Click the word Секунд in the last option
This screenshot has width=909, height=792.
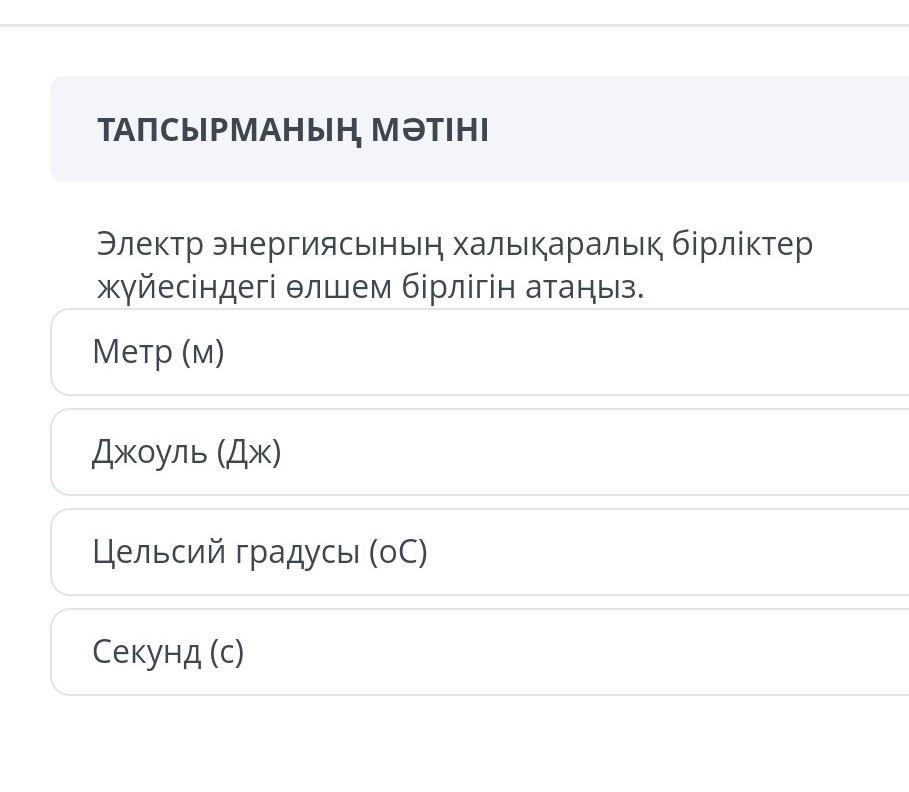click(146, 652)
